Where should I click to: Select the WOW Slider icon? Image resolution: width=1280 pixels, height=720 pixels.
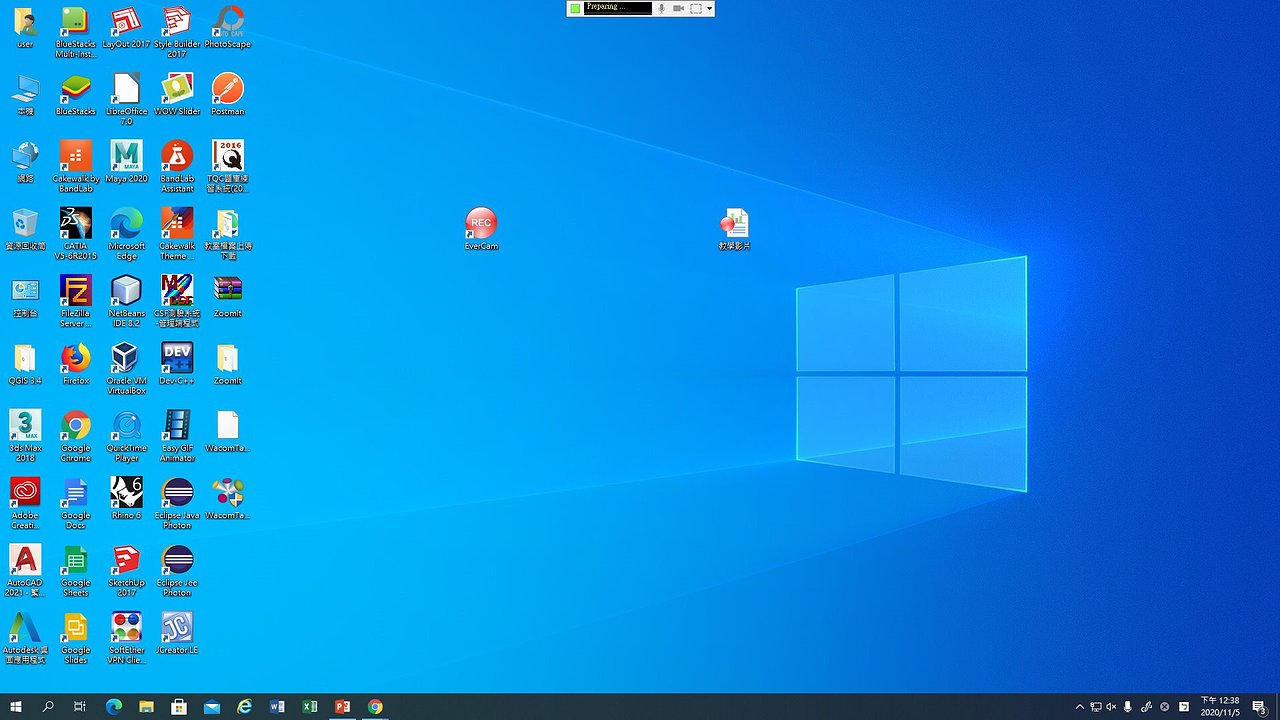click(x=177, y=95)
